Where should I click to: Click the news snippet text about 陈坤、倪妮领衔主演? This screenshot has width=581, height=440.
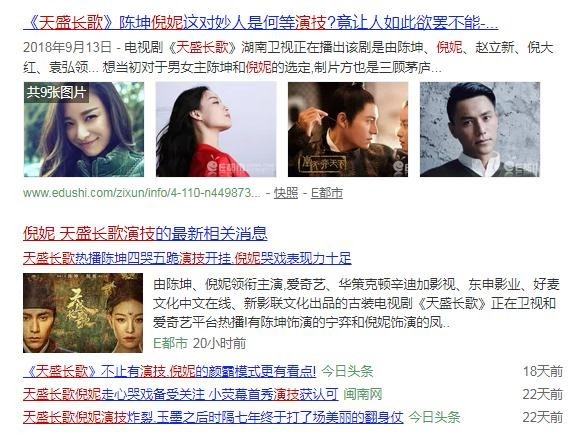tap(356, 304)
